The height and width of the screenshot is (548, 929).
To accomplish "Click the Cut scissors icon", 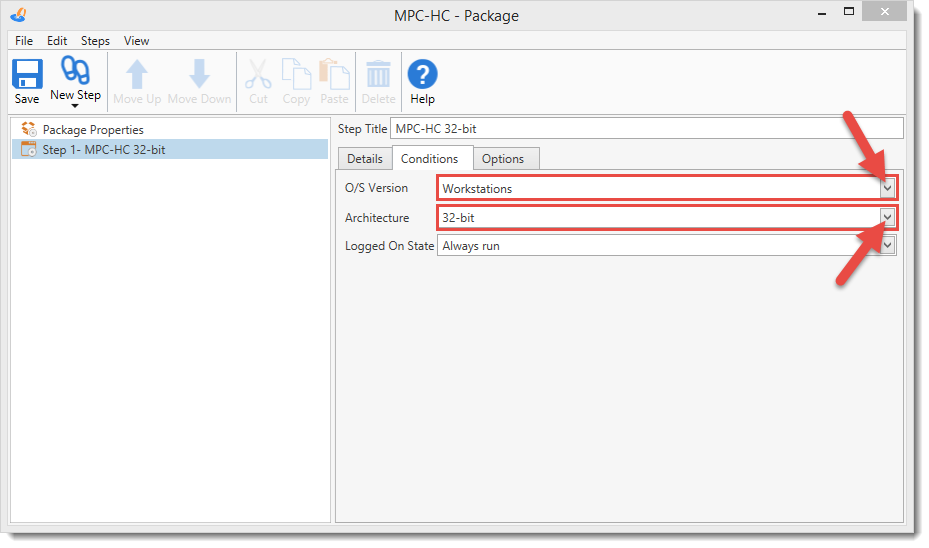I will (x=258, y=74).
